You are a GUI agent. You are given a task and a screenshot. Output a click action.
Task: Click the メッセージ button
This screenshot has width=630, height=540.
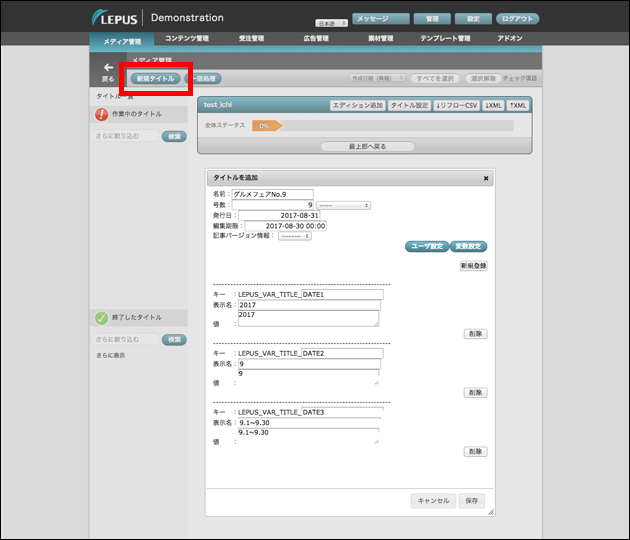(x=380, y=19)
